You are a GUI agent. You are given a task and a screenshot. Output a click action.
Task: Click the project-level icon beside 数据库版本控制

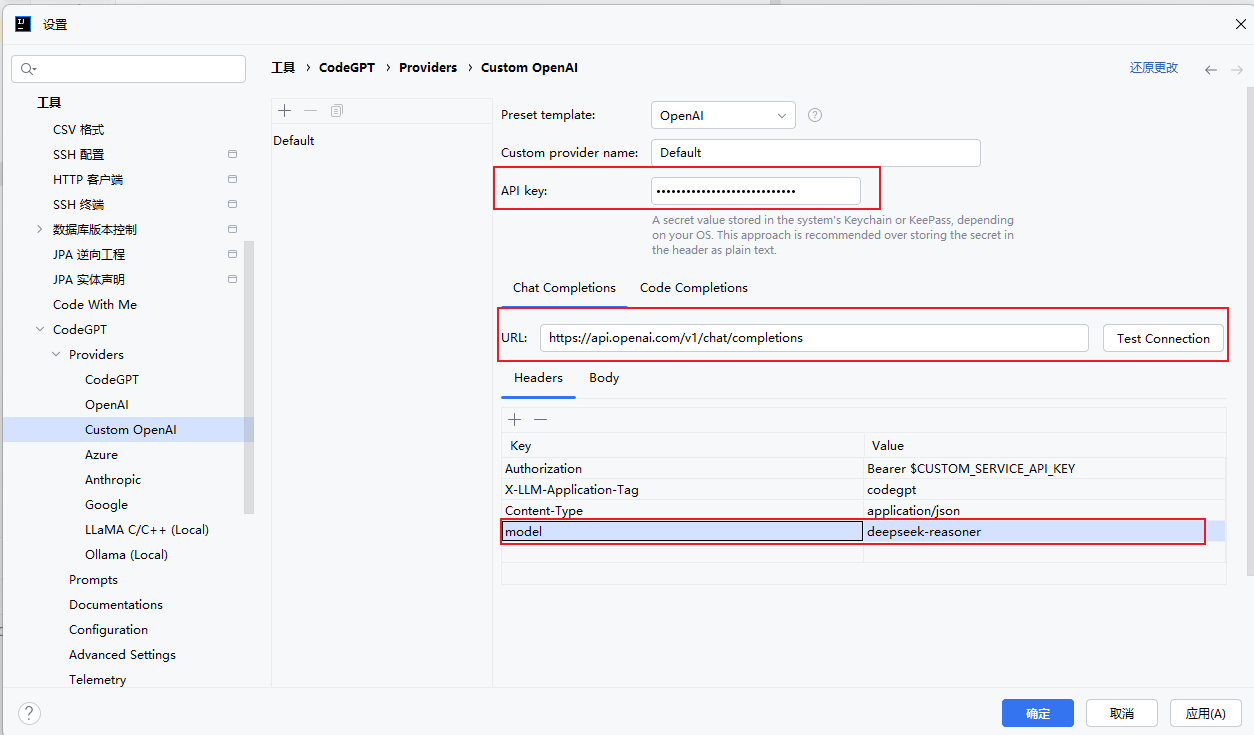click(x=232, y=229)
